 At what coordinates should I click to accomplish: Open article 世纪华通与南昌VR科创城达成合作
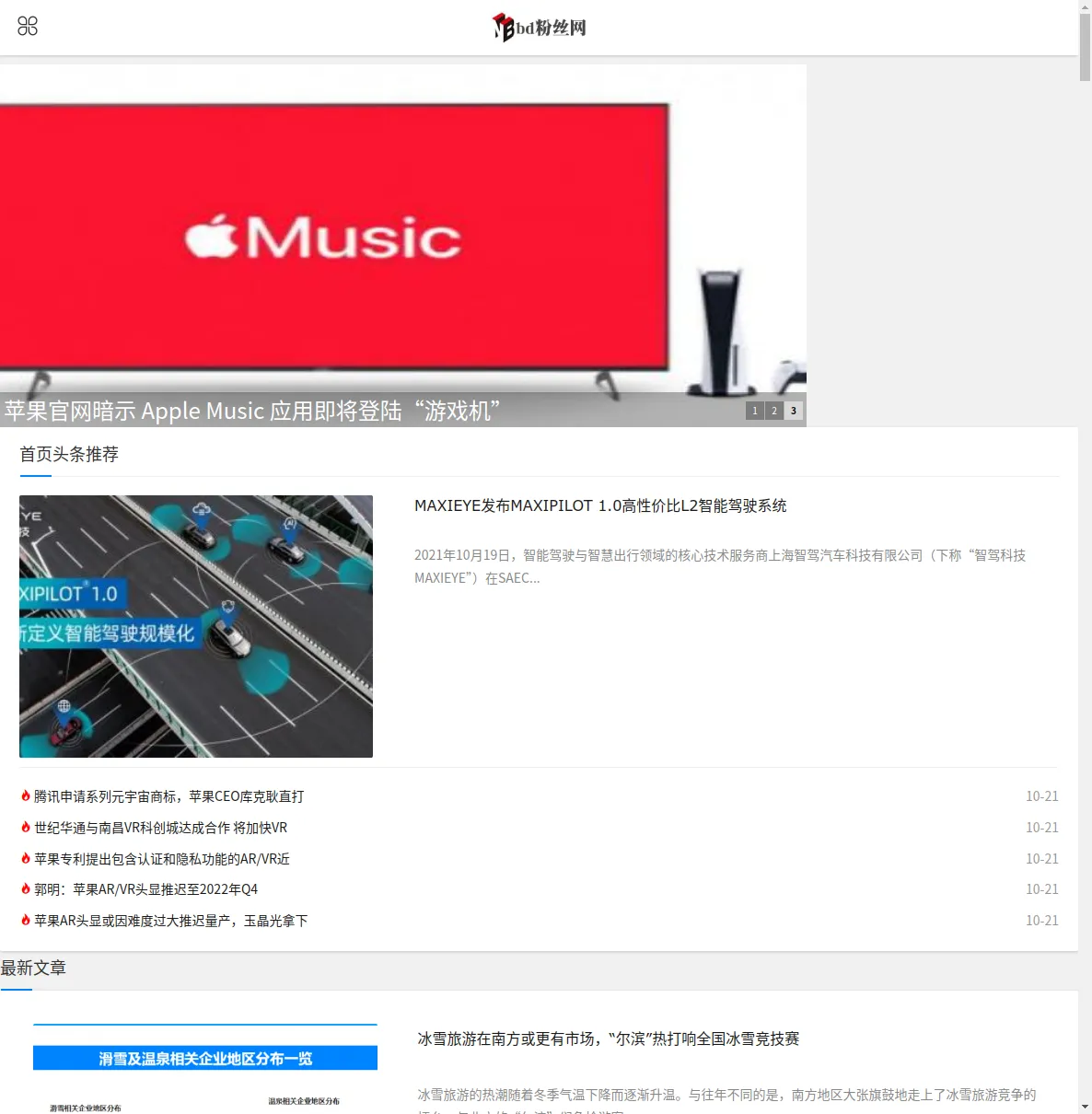(161, 828)
